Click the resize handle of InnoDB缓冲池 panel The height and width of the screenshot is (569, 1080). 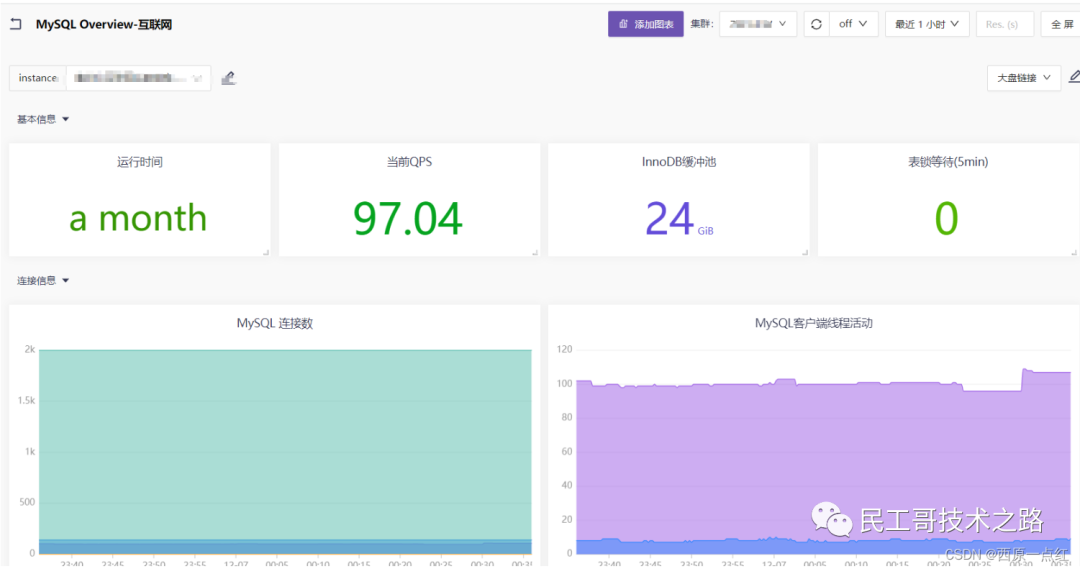[804, 253]
